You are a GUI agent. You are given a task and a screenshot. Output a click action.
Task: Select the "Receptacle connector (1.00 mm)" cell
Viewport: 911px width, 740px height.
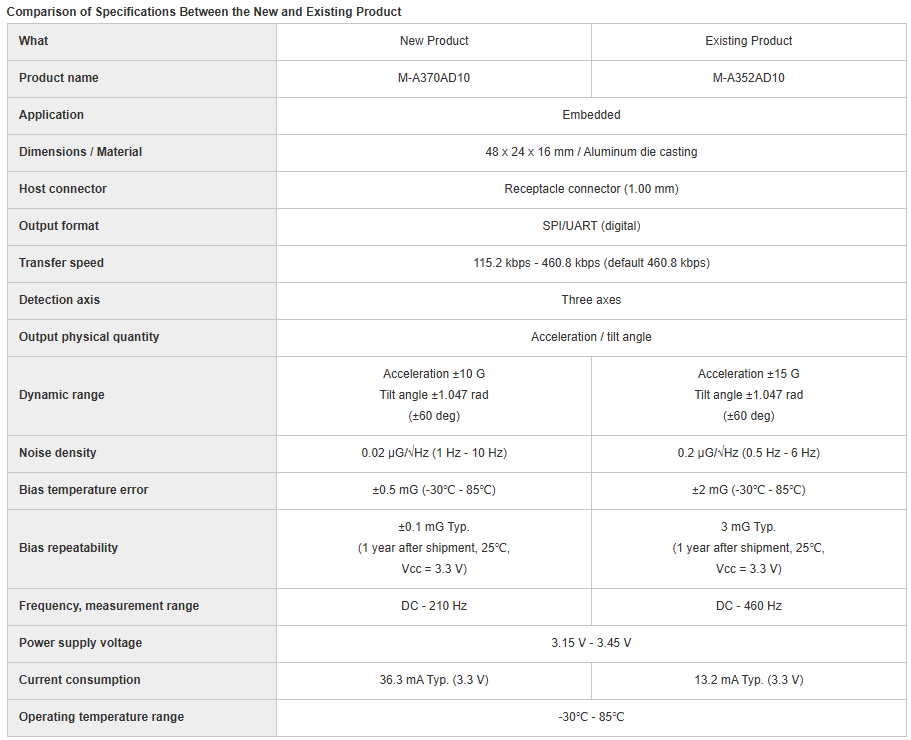point(591,189)
